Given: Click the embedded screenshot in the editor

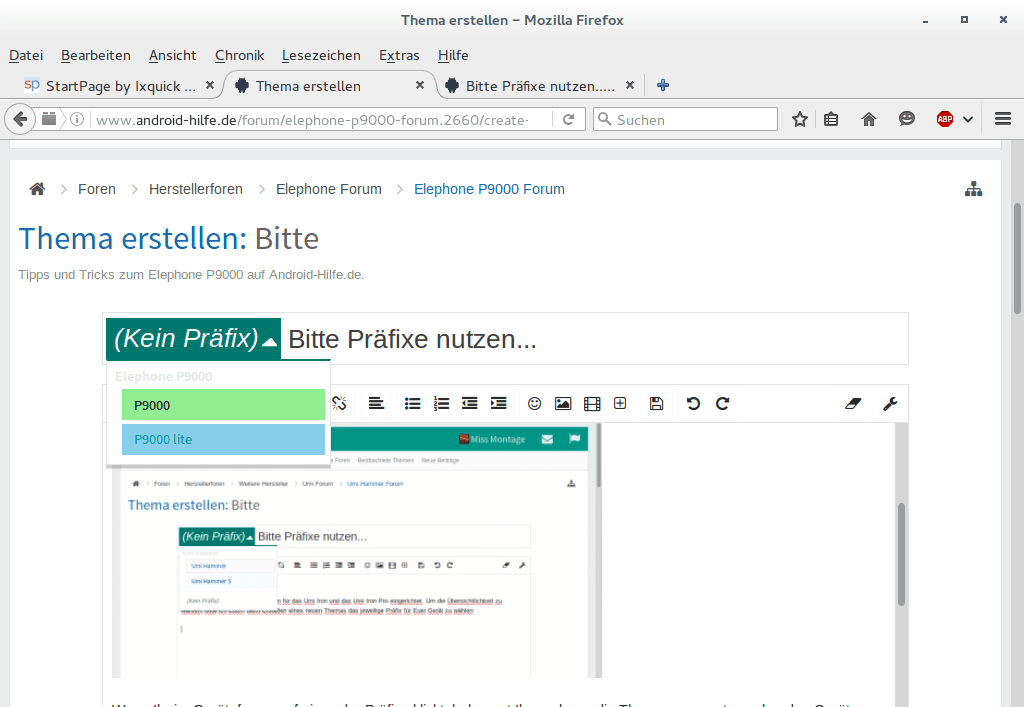Looking at the screenshot, I should tap(357, 550).
